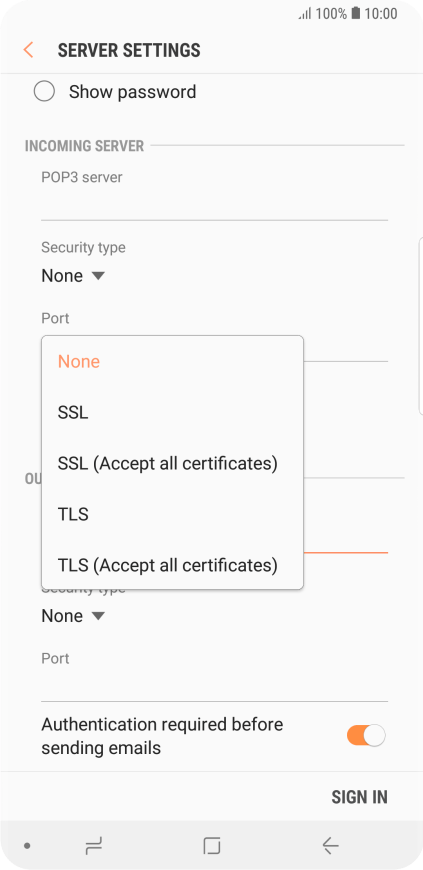The image size is (423, 870).
Task: Toggle Authentication required before sending emails switch
Action: point(366,736)
